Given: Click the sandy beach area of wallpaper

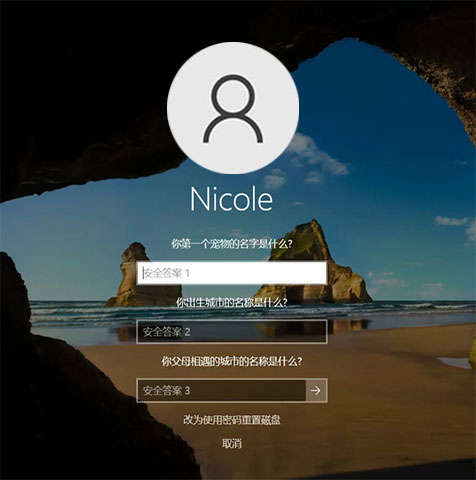Looking at the screenshot, I should click(x=383, y=383).
